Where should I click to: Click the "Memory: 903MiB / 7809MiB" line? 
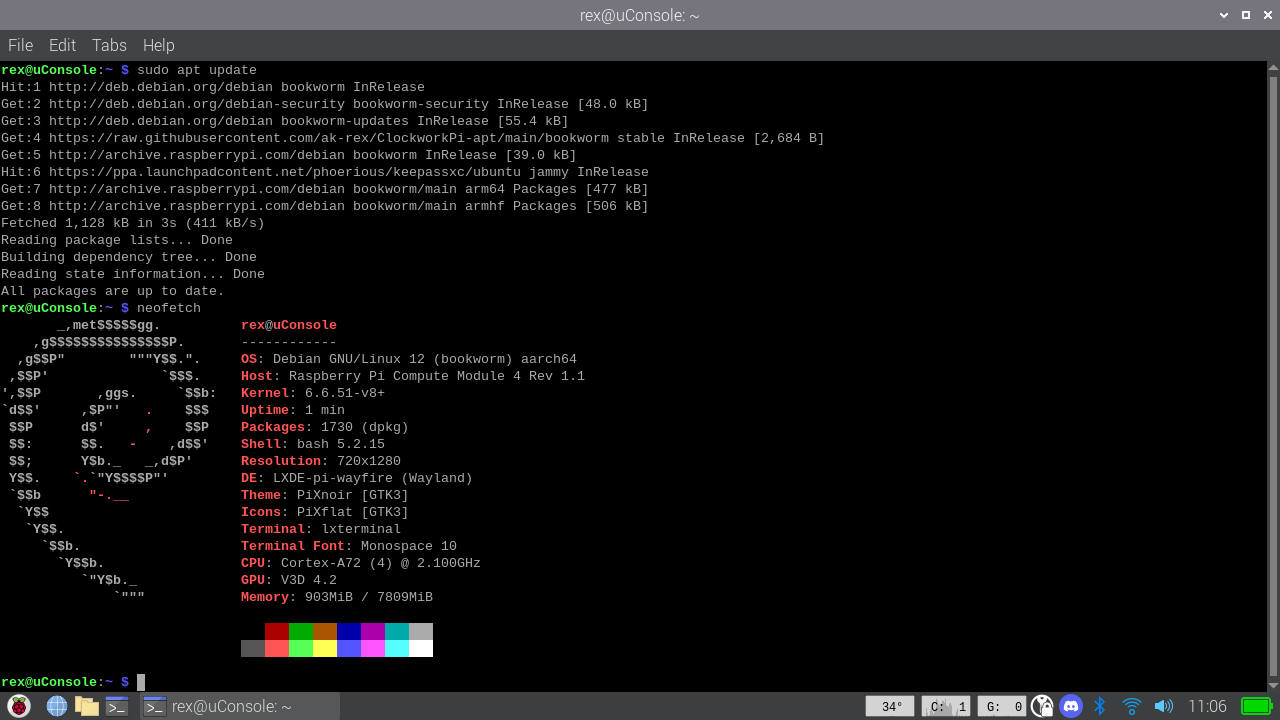(337, 597)
